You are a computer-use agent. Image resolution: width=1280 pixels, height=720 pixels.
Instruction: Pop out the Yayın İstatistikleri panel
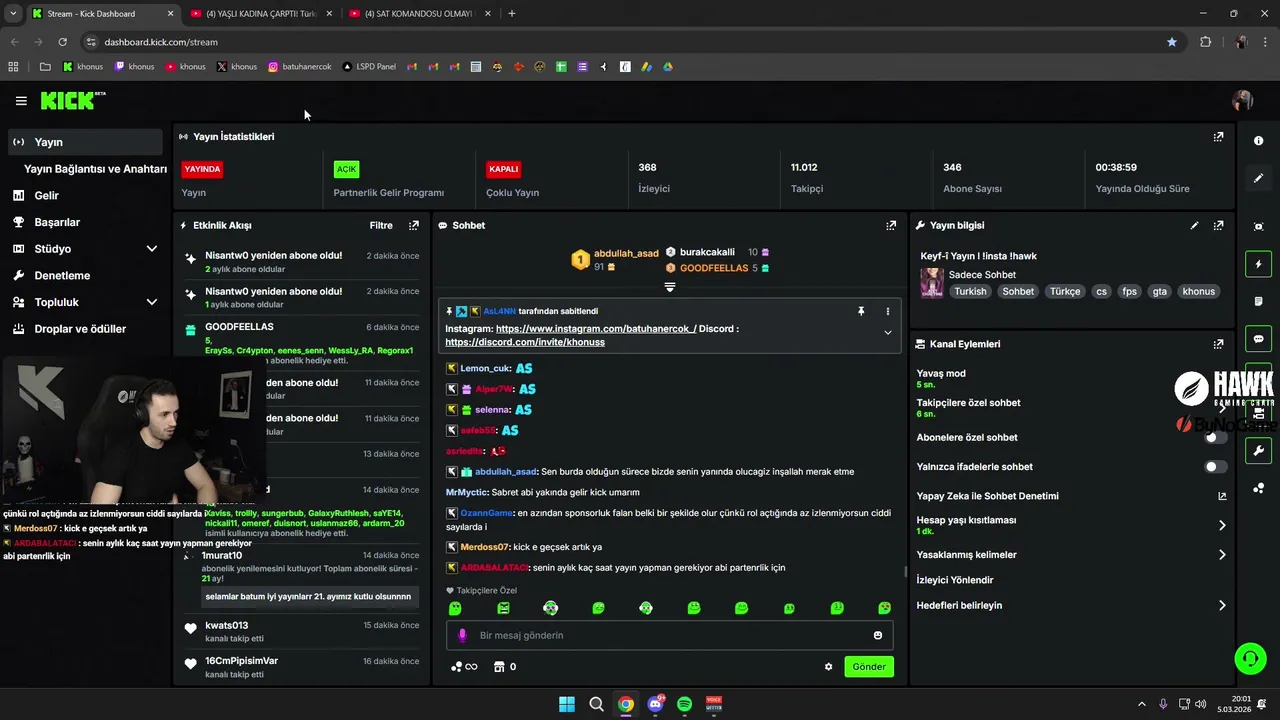pos(1218,137)
